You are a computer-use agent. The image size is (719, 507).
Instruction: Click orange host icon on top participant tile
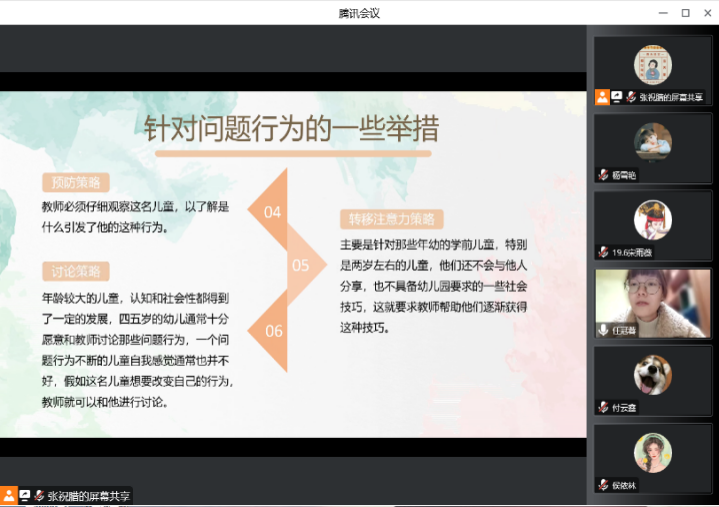(x=602, y=97)
